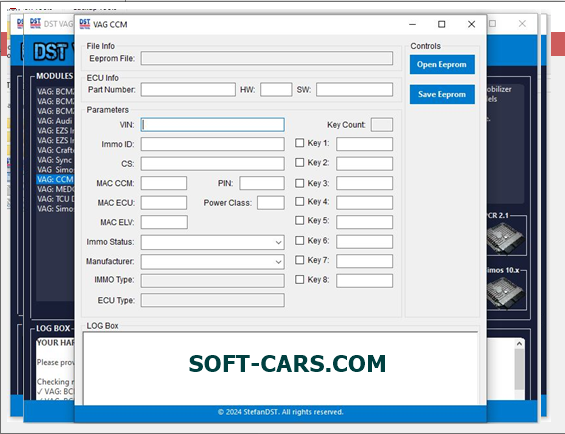Toggle the Key 5 checkbox
The width and height of the screenshot is (565, 434).
click(299, 220)
